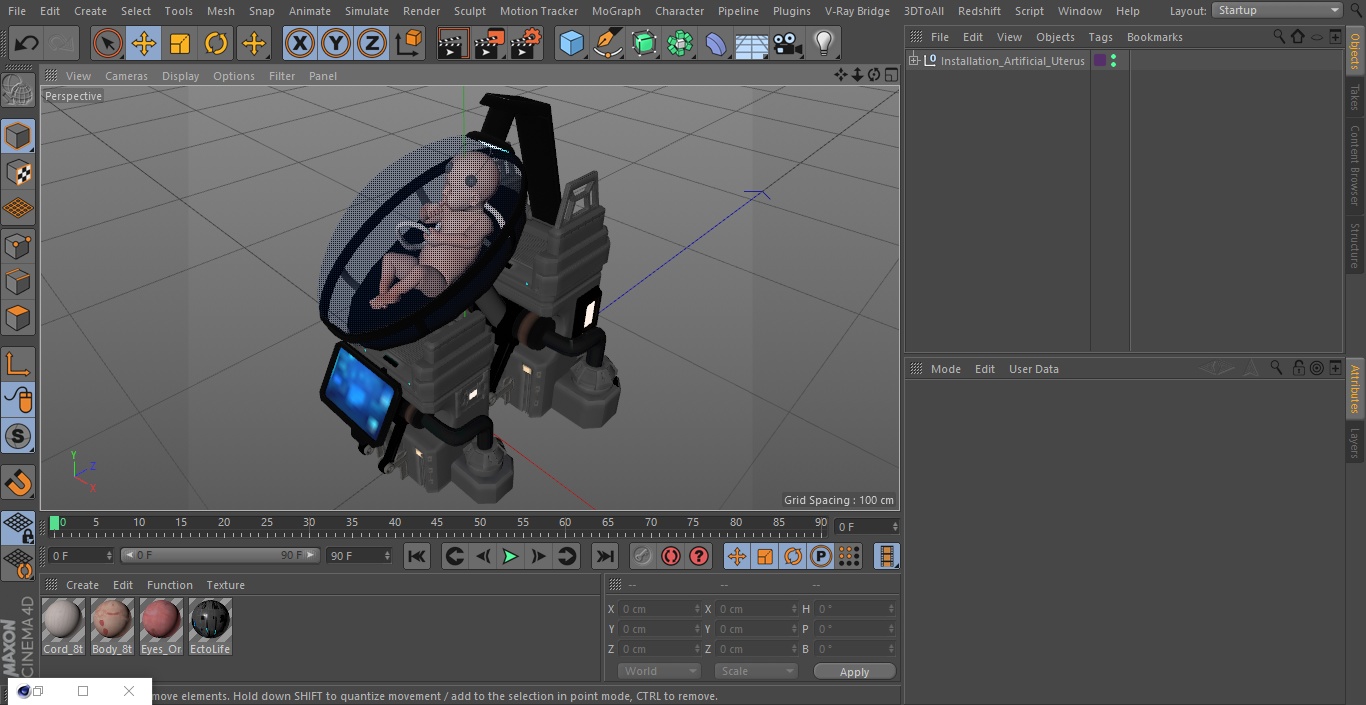Select the Cord_8t material thumbnail

click(x=63, y=627)
